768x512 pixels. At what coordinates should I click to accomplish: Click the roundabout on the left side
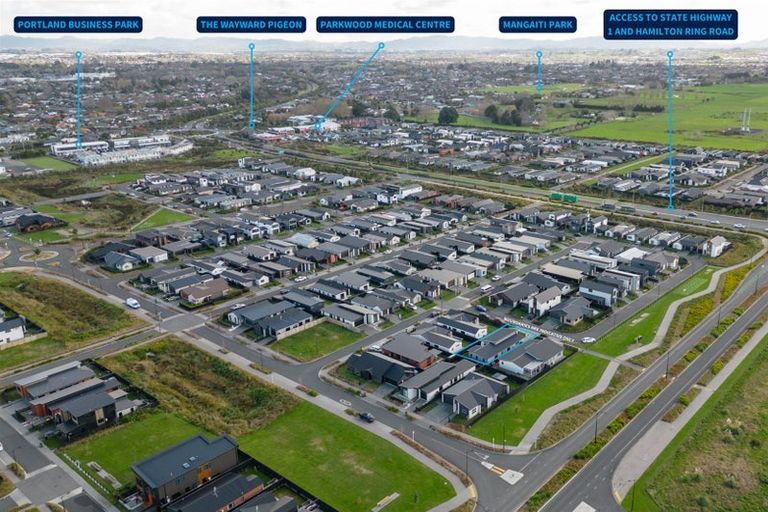click(38, 256)
